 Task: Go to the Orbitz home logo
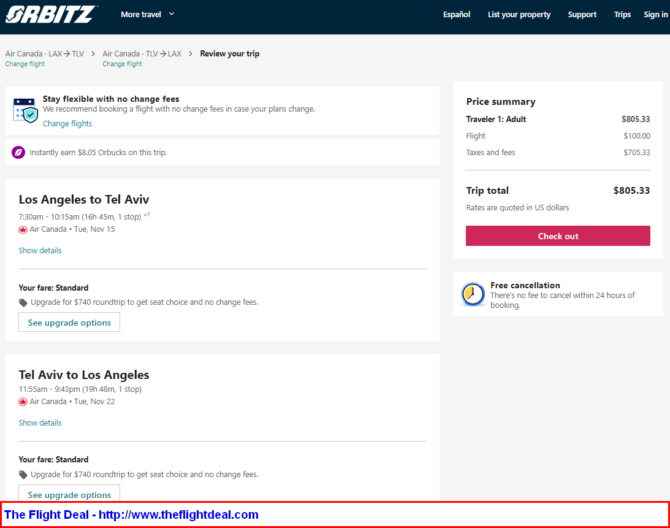(x=50, y=15)
